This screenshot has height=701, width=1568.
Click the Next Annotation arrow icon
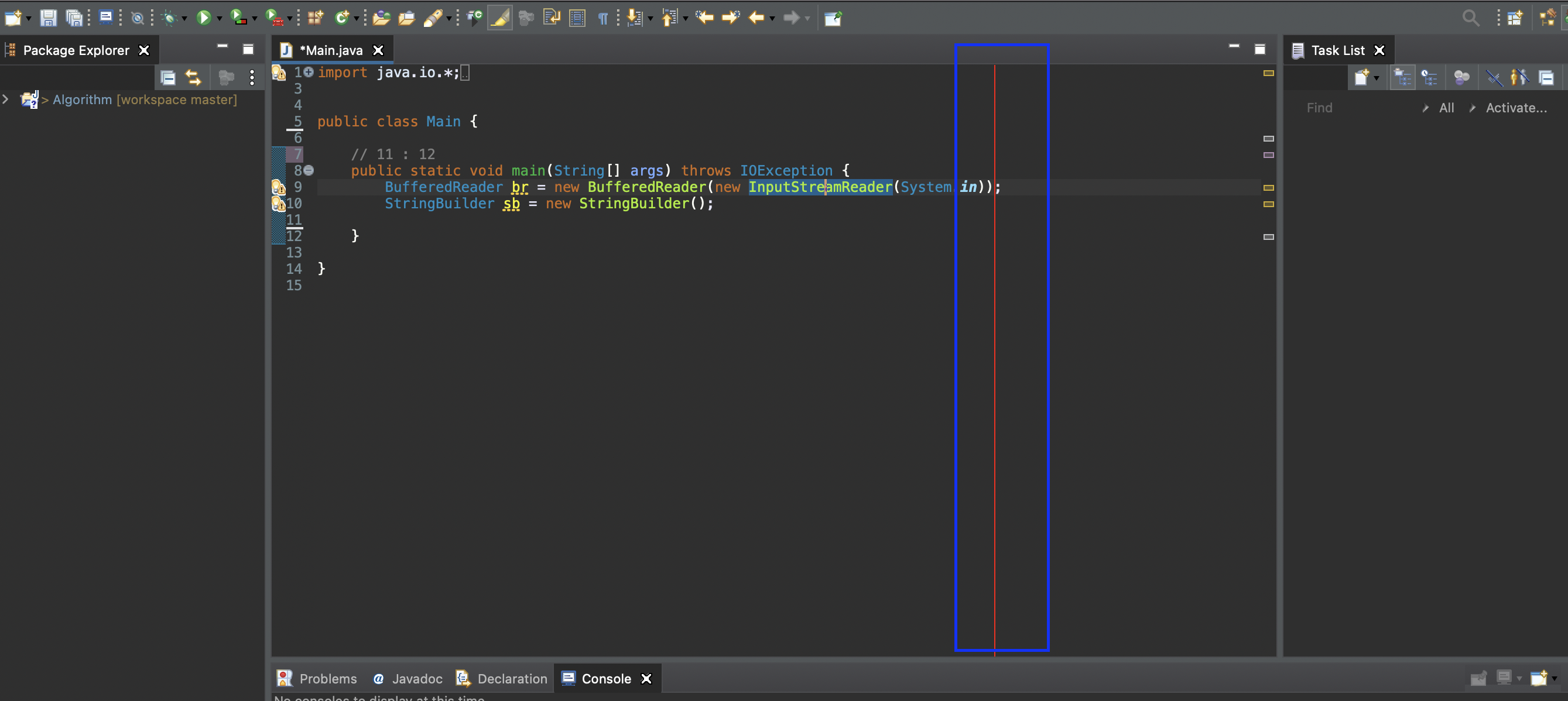pyautogui.click(x=634, y=18)
